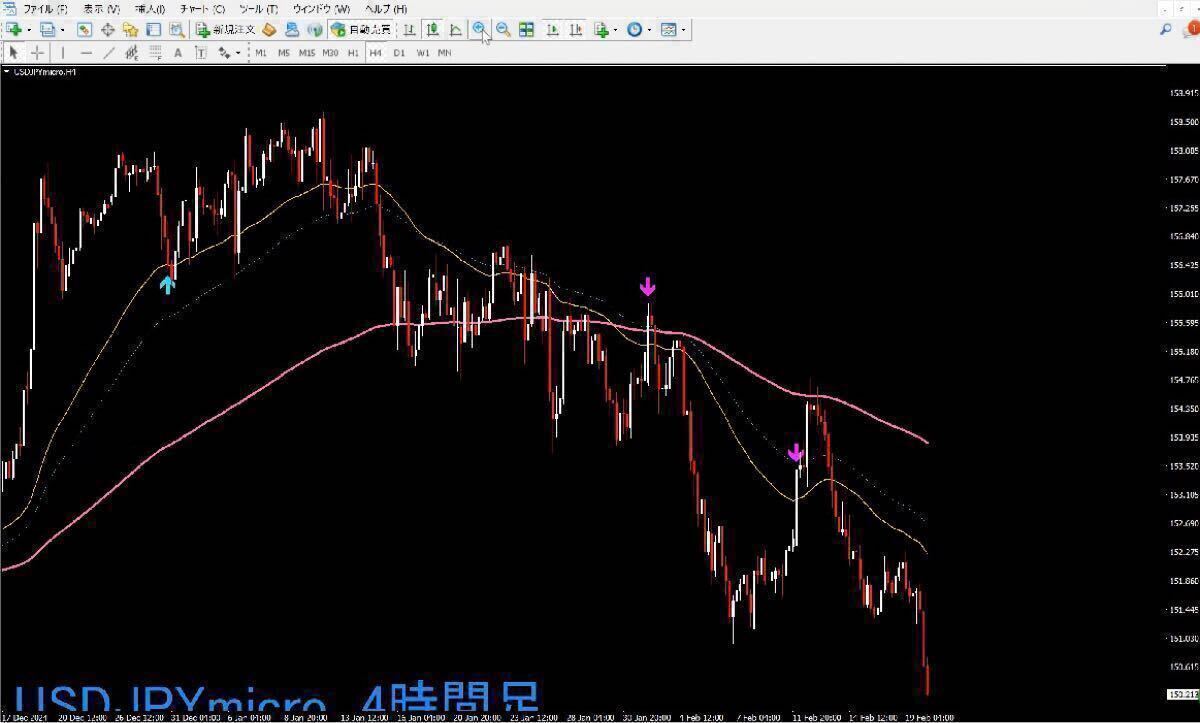
Task: Activate the standard cursor mode
Action: point(14,52)
